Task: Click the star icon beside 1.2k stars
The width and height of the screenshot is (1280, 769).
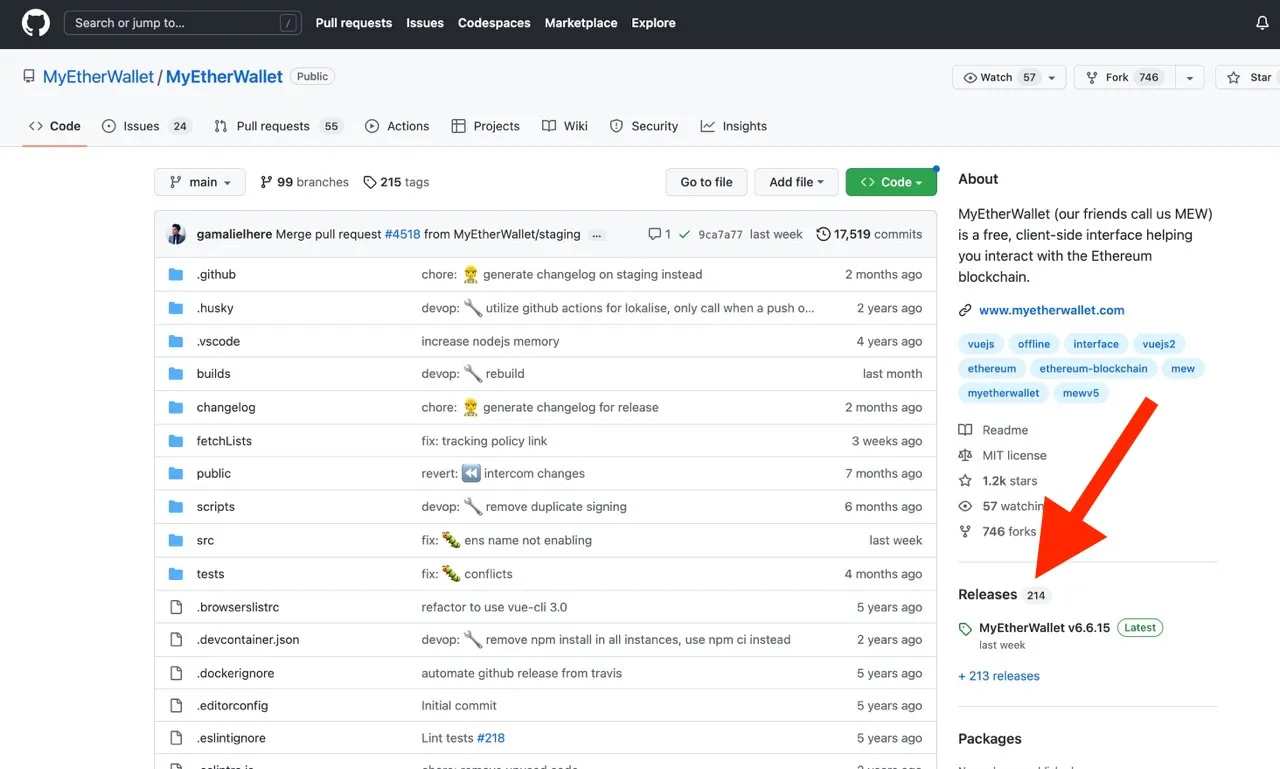Action: point(965,481)
